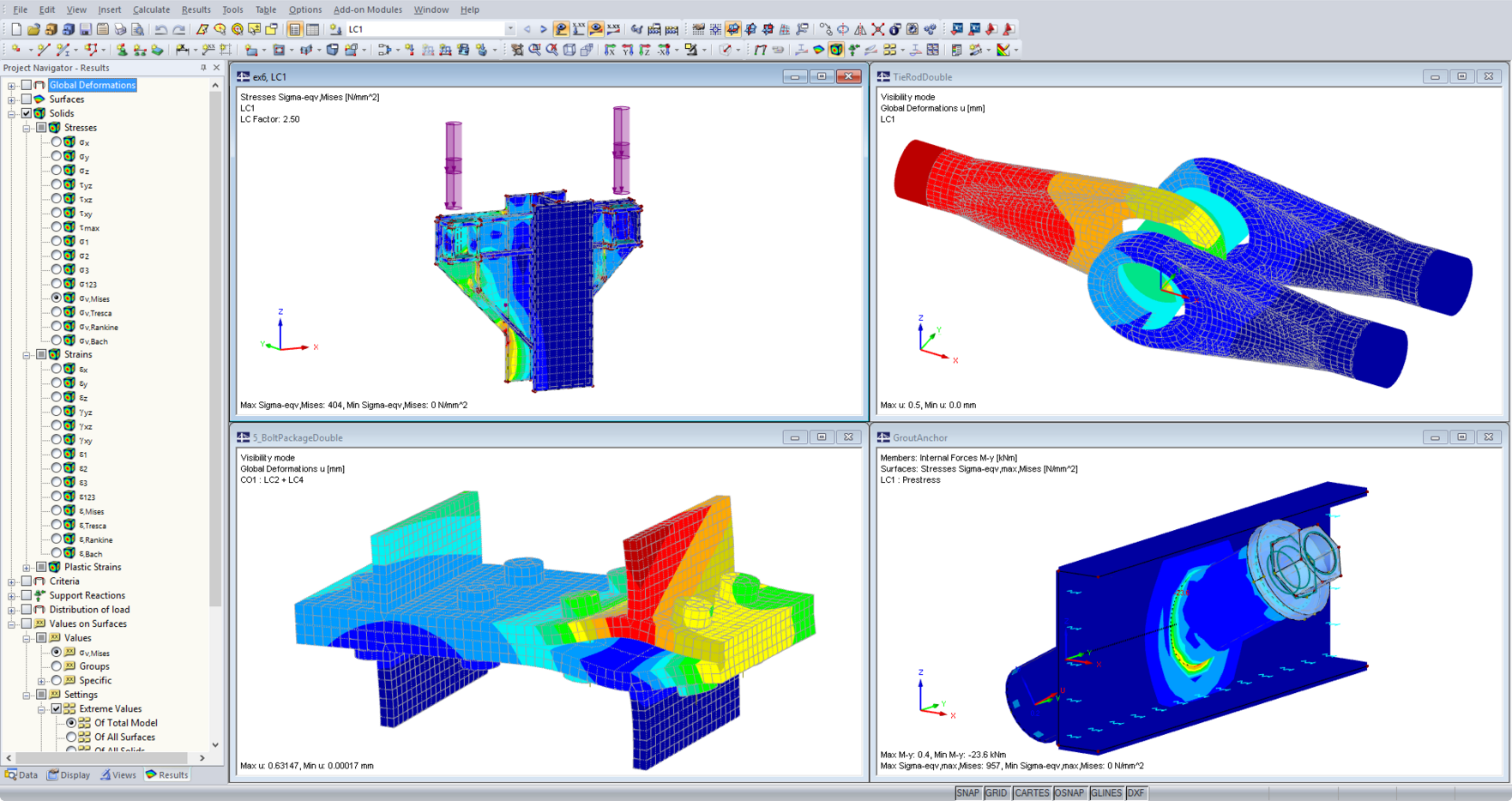Select the σv,Tresca stress radio button
Screen dimensions: 1512x801
[x=55, y=312]
